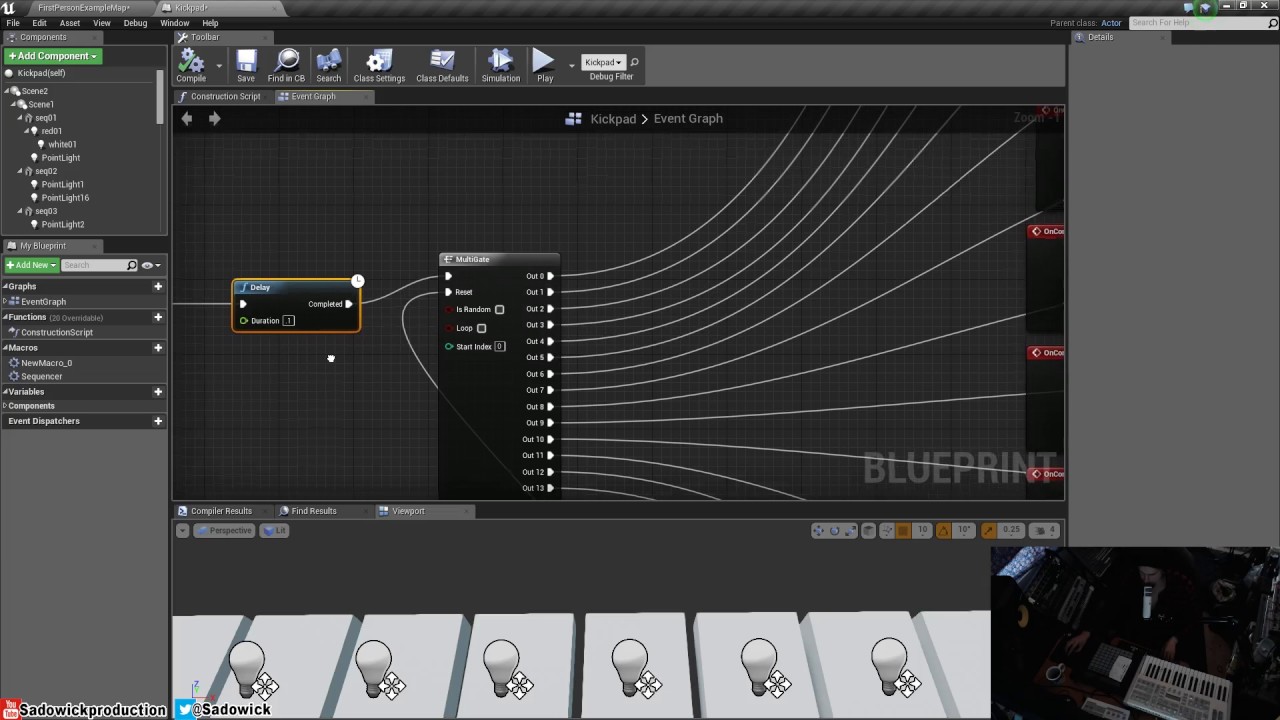1280x720 pixels.
Task: Switch to the FirstPersonExampleMap tab
Action: [x=84, y=8]
